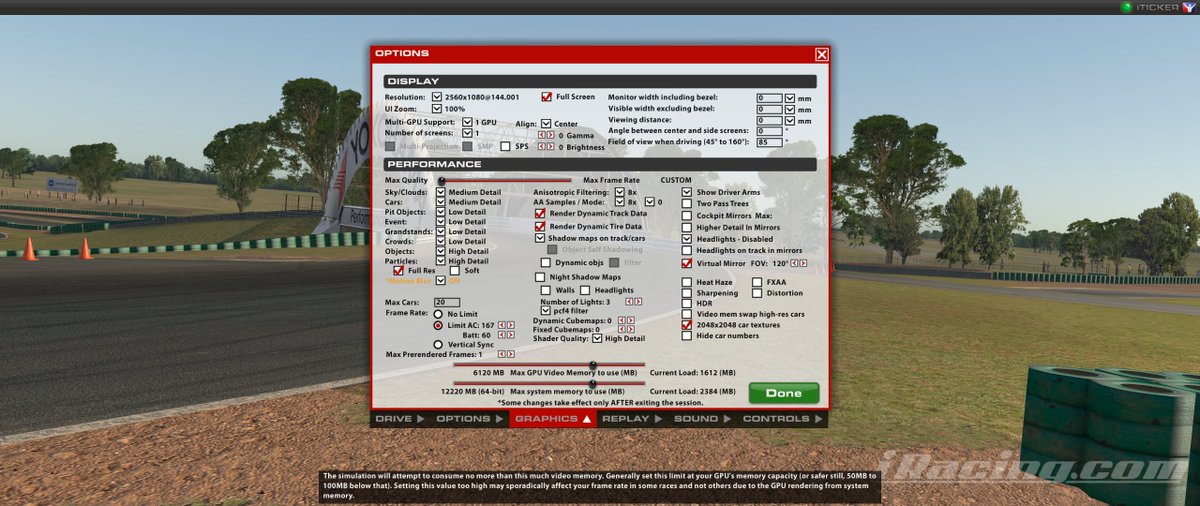Open Sky/Clouds detail dropdown

pos(440,192)
